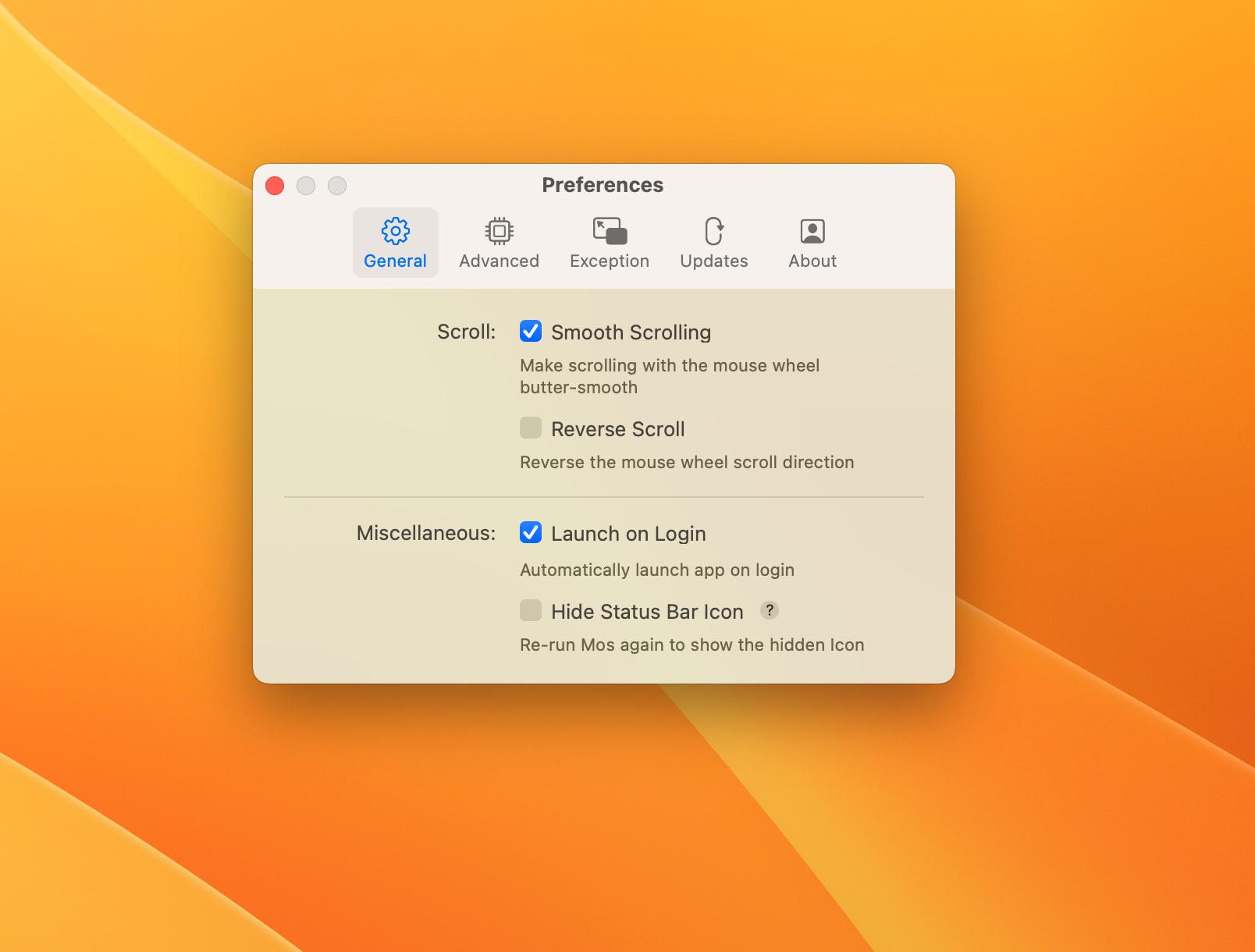Click 'Reverse the mouse wheel scroll direction' text
The image size is (1255, 952).
click(x=687, y=462)
